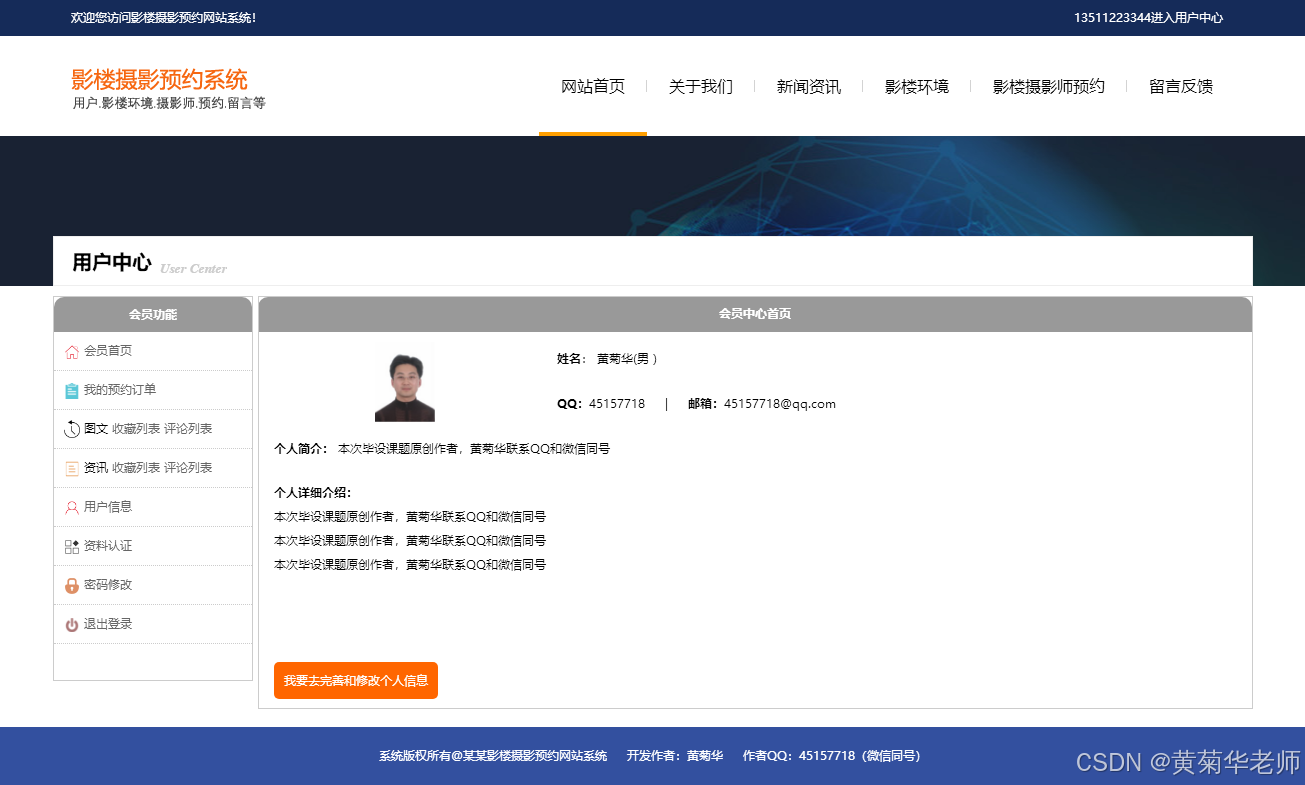Select the 会员首页 home icon
The image size is (1305, 785).
(70, 352)
